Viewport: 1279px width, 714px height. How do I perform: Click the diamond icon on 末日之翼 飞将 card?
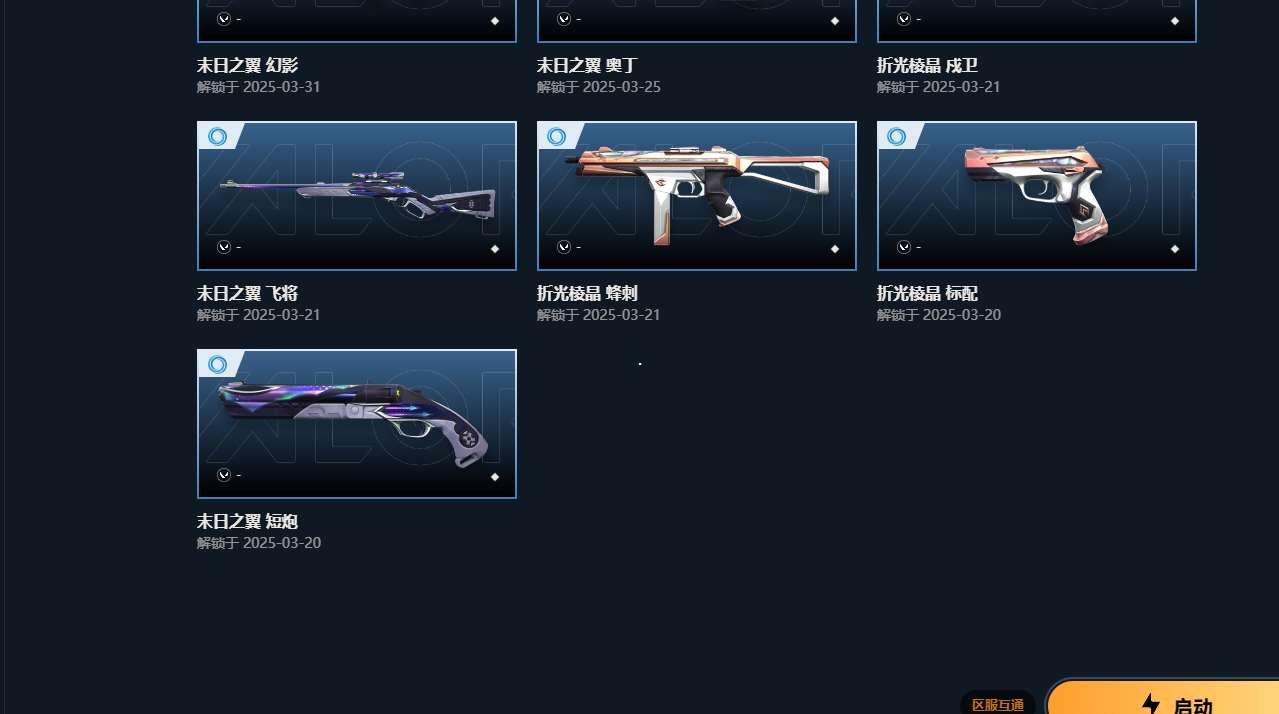(495, 249)
